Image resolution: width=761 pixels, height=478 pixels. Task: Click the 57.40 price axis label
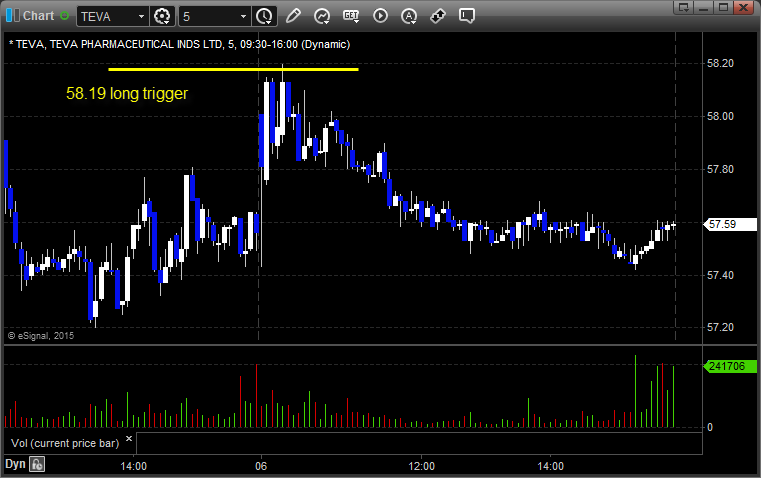coord(720,276)
